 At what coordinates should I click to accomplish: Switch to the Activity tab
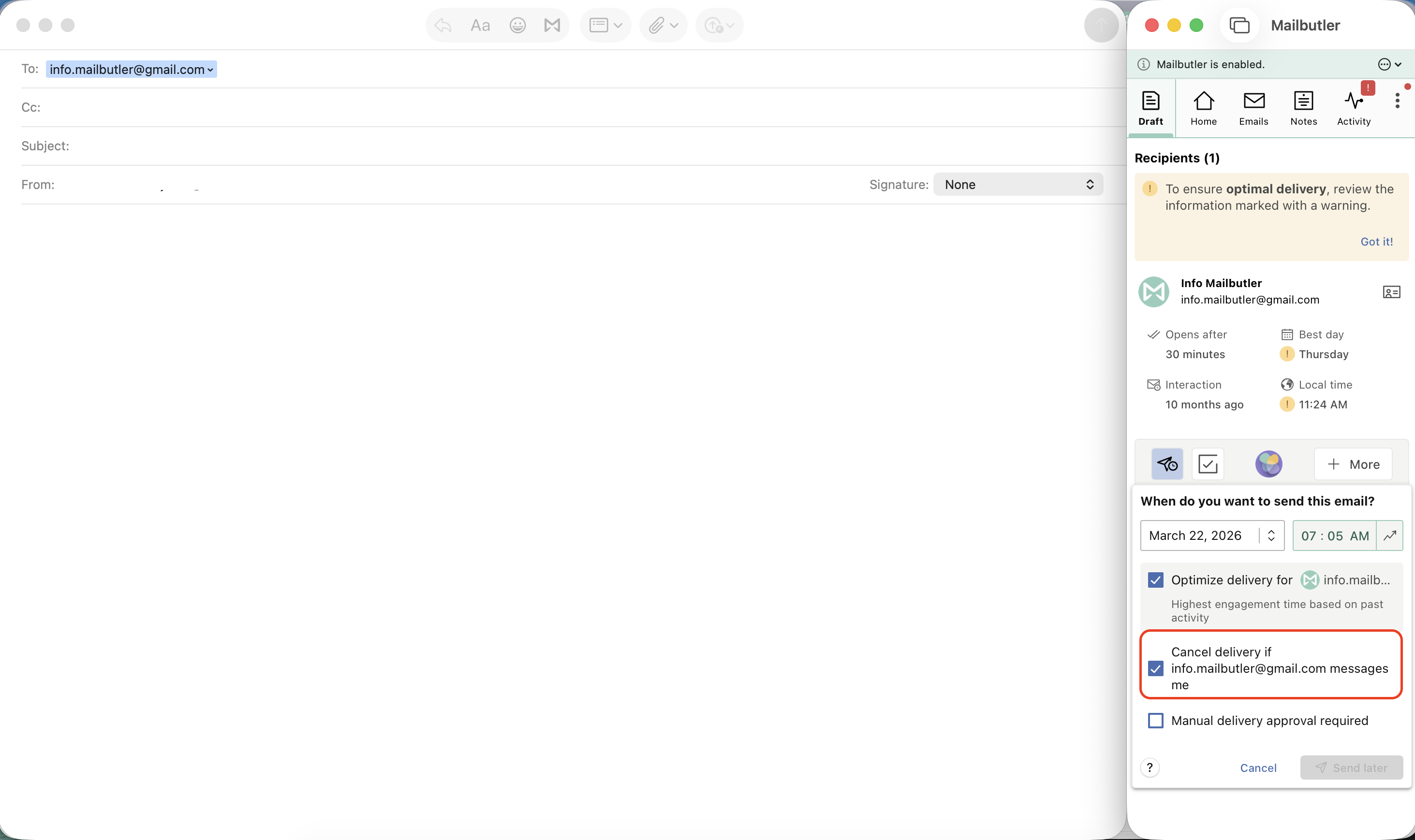[1354, 108]
